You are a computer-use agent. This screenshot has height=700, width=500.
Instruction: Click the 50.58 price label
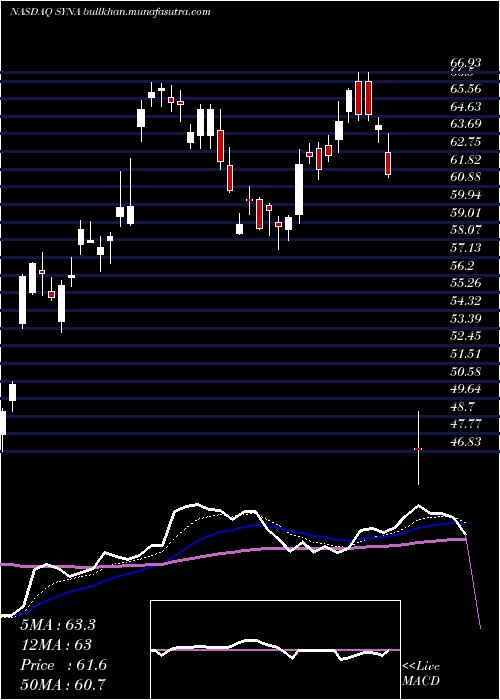coord(466,371)
